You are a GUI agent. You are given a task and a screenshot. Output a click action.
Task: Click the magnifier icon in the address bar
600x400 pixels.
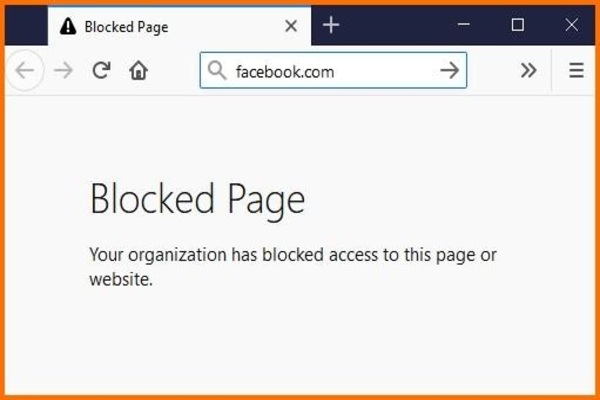tap(217, 70)
